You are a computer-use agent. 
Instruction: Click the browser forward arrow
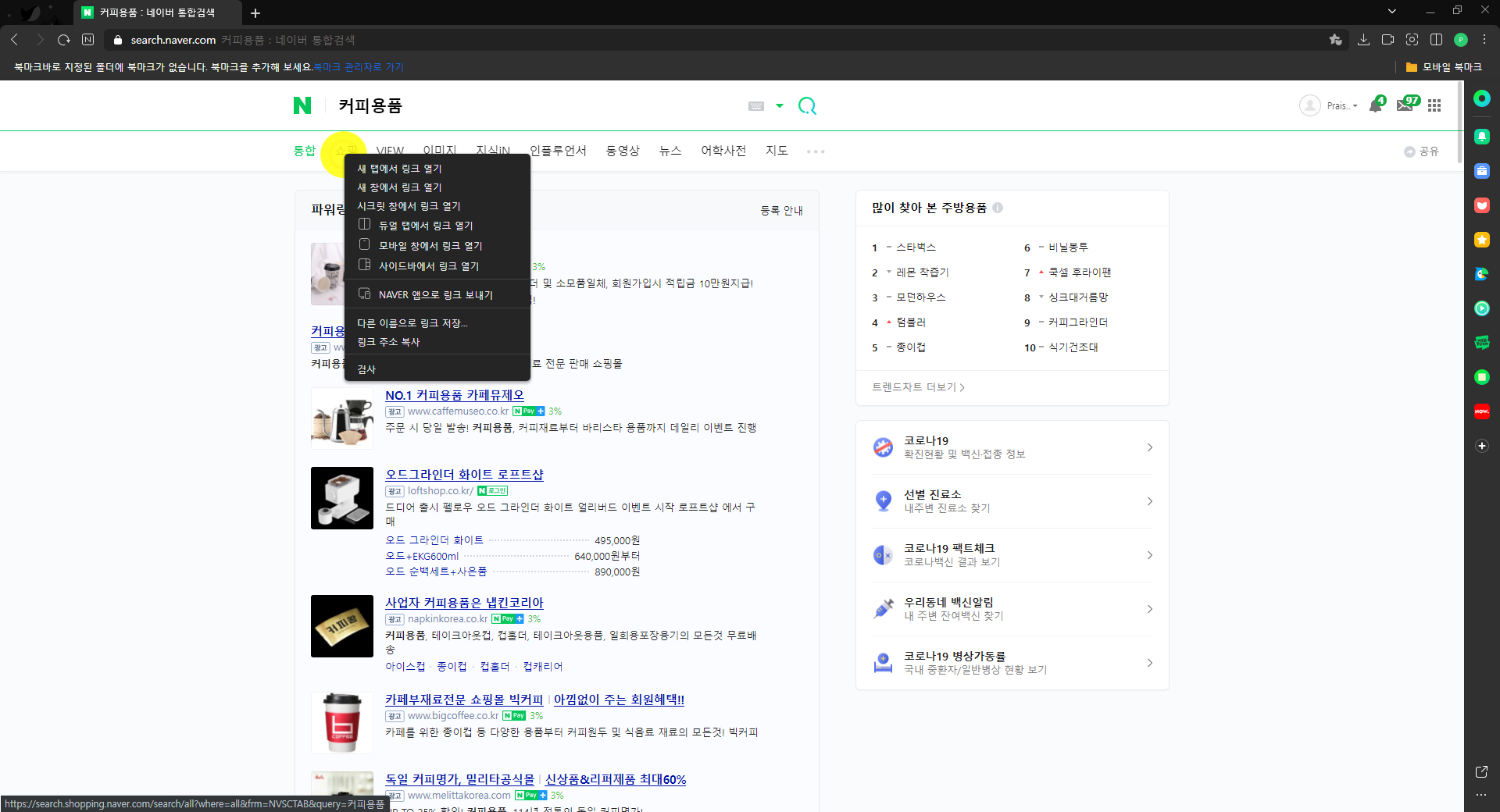coord(40,40)
